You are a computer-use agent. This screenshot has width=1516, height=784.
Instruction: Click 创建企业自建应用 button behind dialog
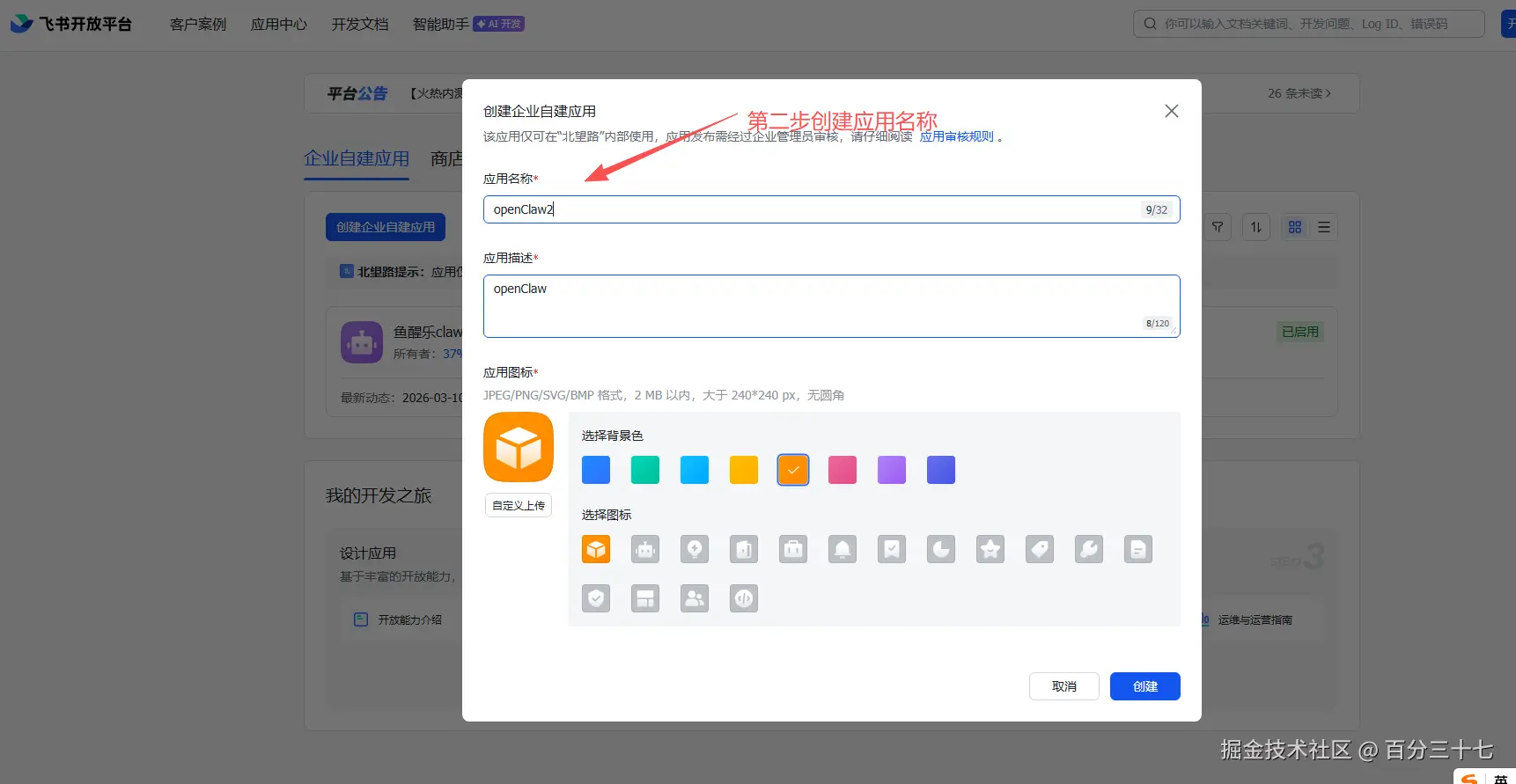(x=386, y=227)
